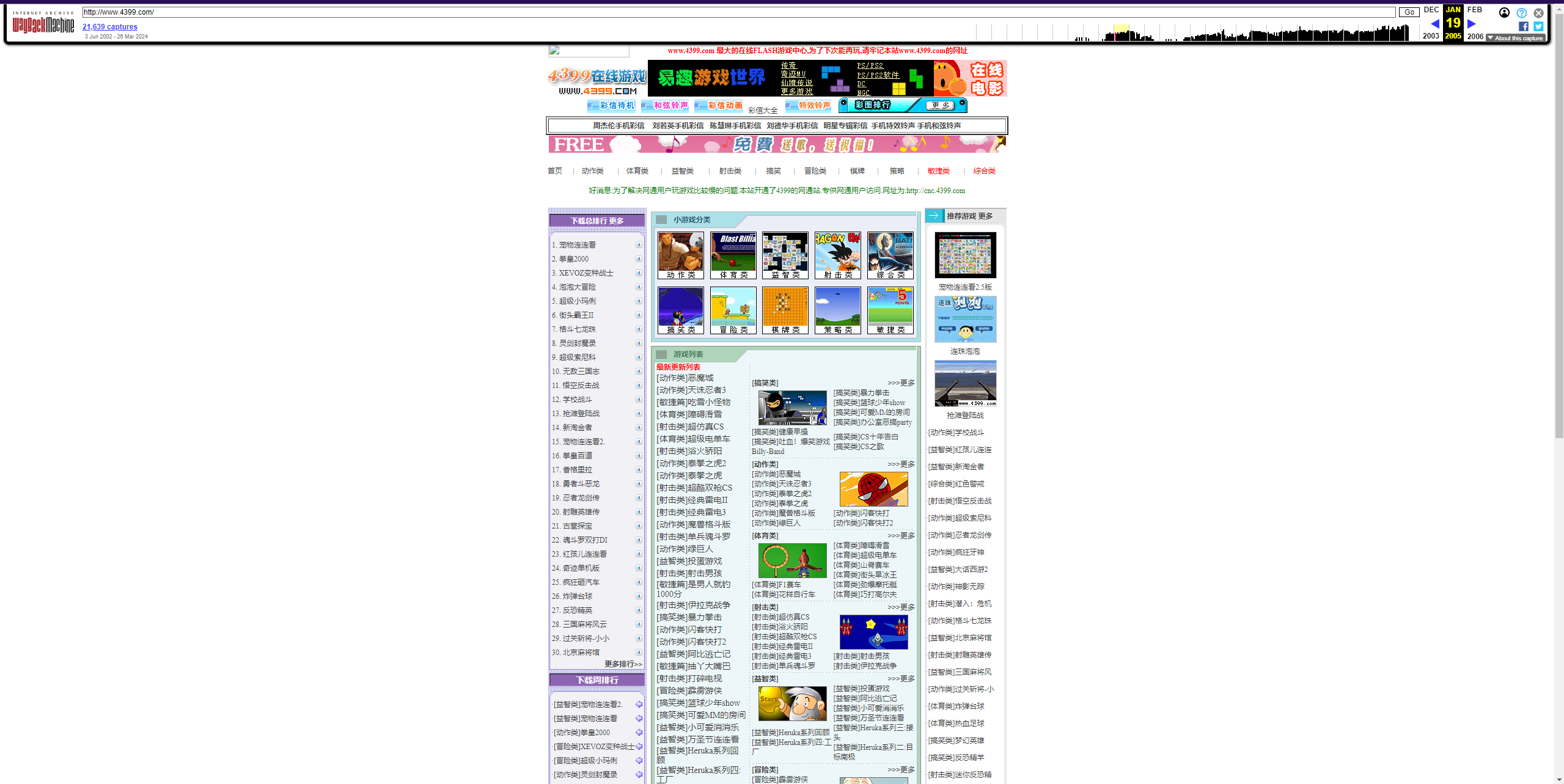Open the 更多排行>> link

[623, 664]
